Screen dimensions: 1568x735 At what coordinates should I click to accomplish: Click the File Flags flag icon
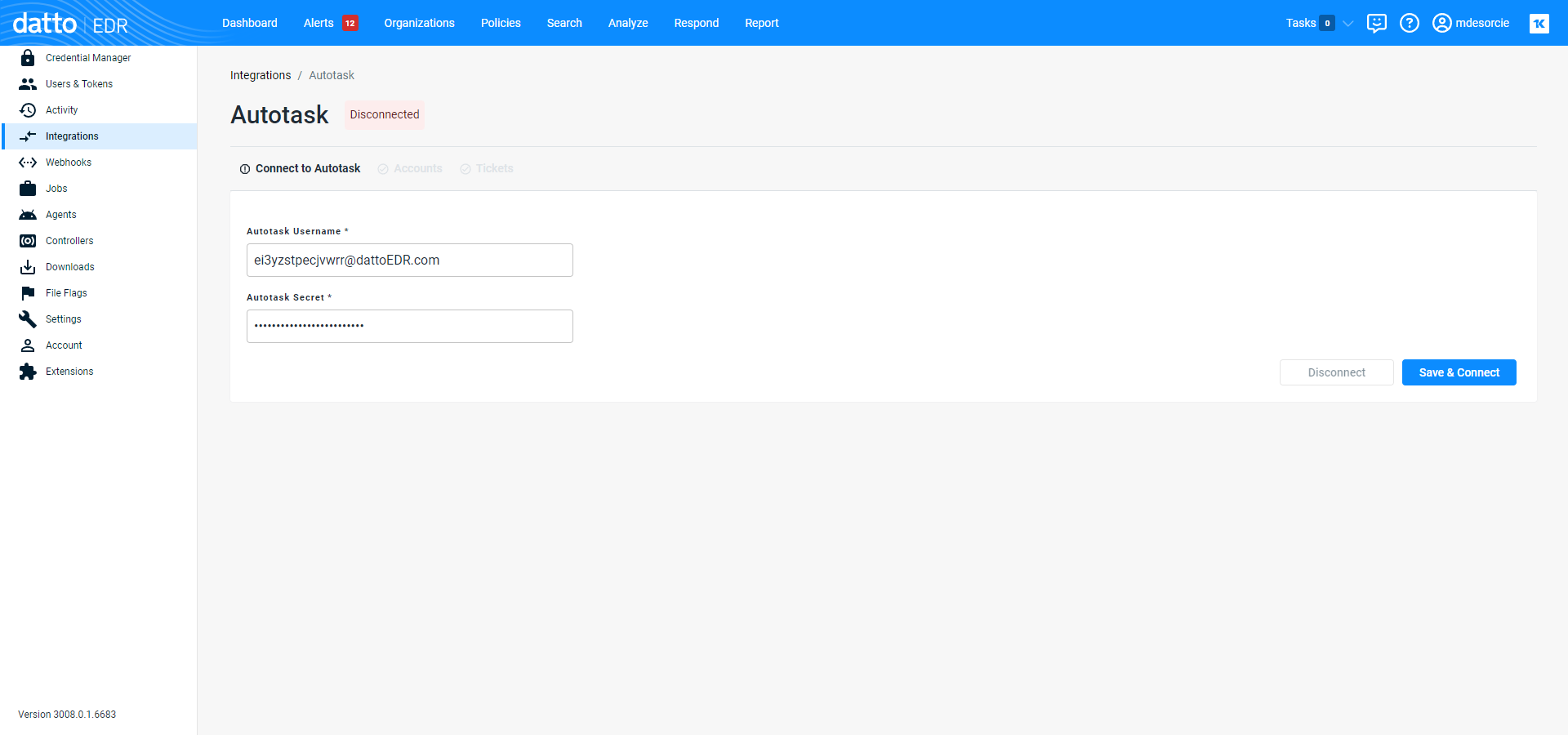28,293
